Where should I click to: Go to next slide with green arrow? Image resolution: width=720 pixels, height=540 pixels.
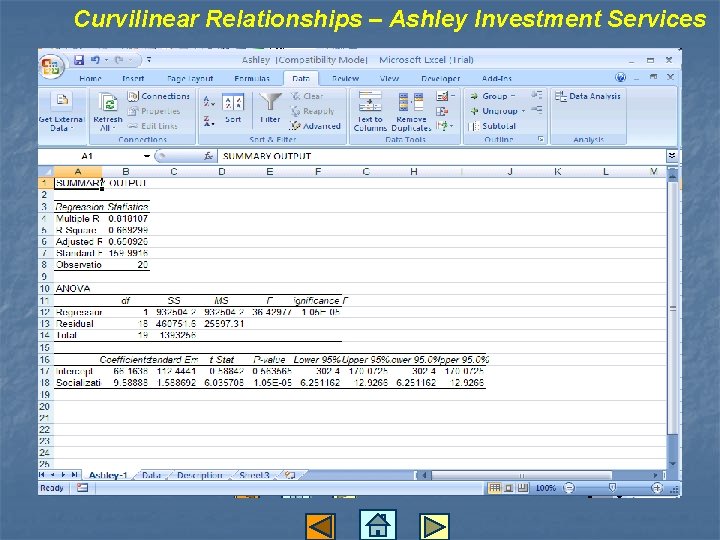click(x=434, y=526)
